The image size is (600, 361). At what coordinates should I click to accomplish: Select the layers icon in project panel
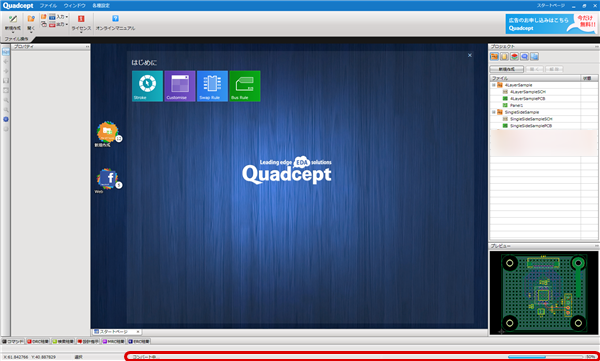pyautogui.click(x=514, y=57)
